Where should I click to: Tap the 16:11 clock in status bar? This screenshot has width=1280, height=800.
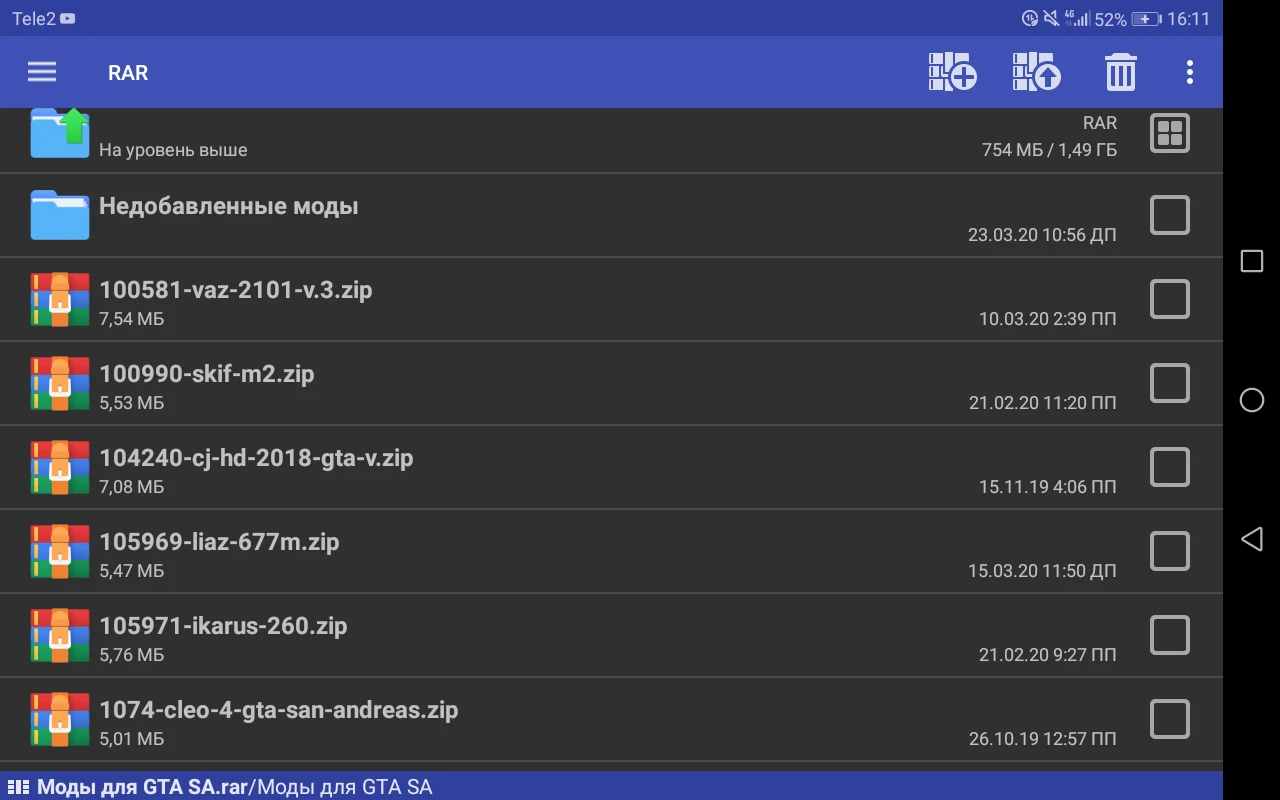pos(1189,19)
